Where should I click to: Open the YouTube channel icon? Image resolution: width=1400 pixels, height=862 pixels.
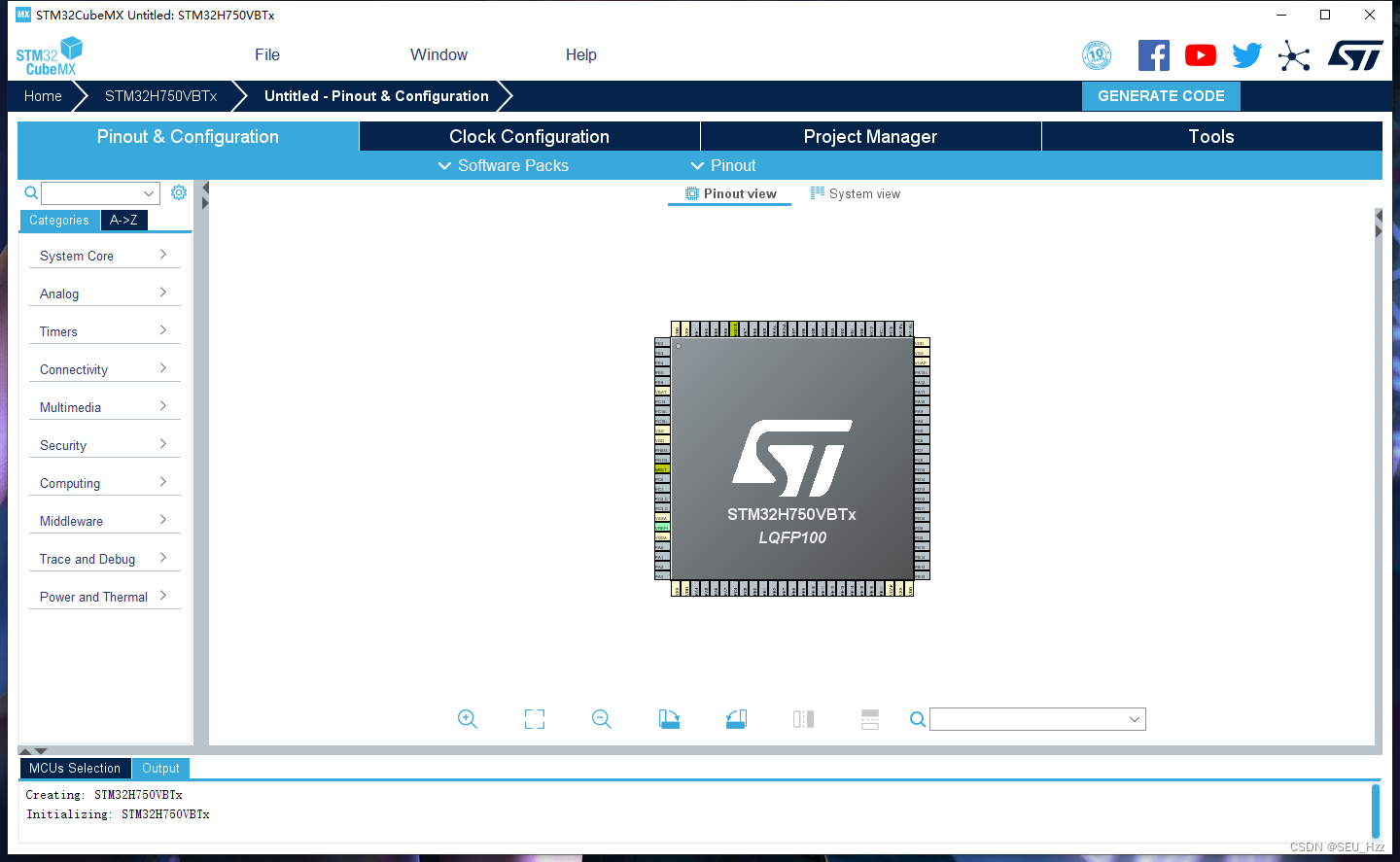pos(1200,55)
